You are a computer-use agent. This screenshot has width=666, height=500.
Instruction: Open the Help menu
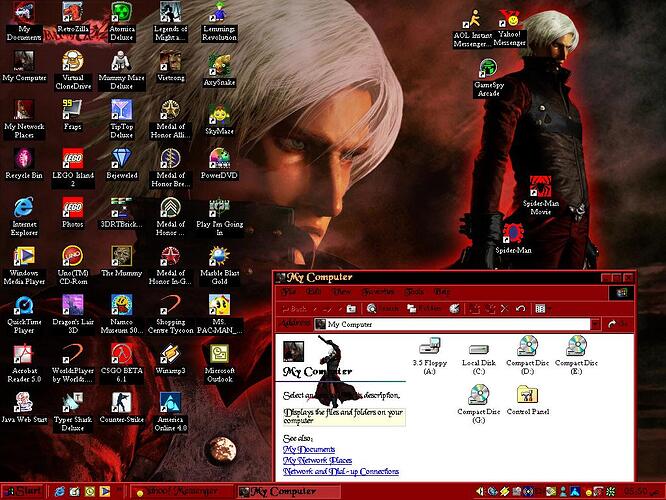point(442,292)
